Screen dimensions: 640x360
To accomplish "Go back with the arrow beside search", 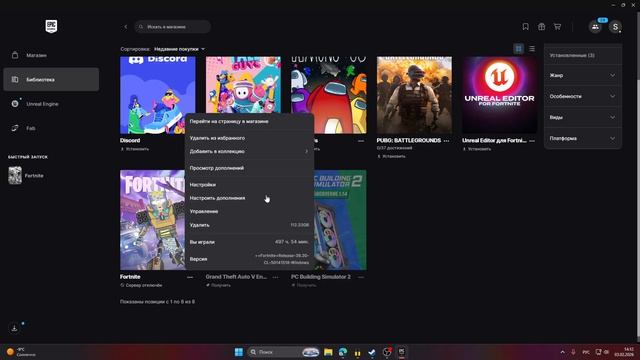I will click(x=126, y=27).
